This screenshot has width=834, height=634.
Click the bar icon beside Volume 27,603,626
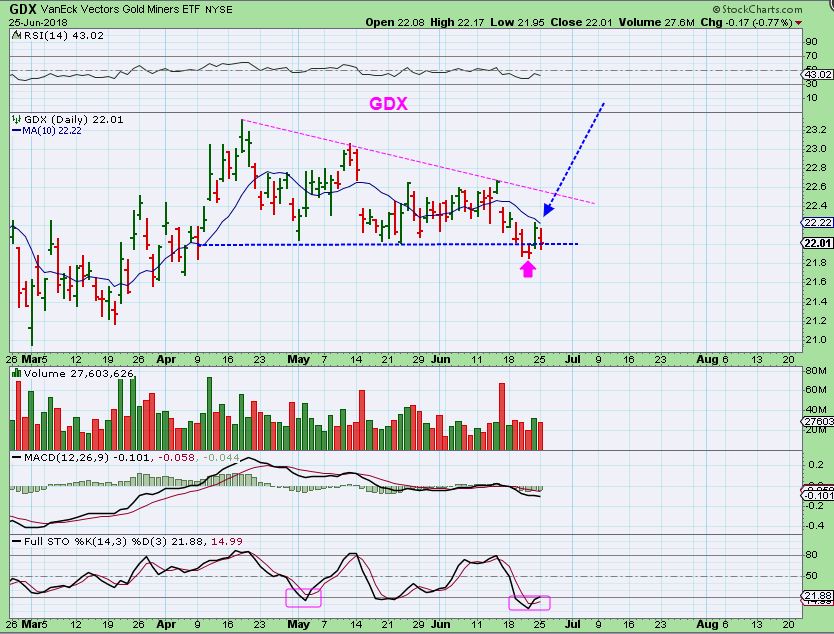(16, 373)
